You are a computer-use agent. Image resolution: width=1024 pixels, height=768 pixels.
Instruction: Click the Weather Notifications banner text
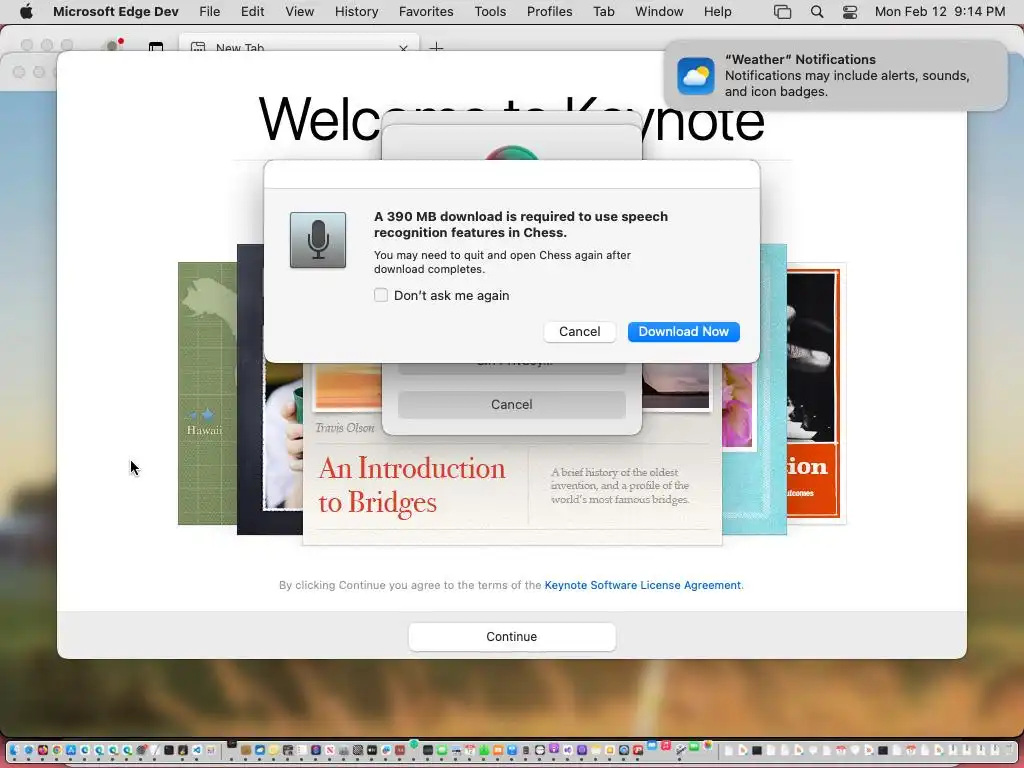(847, 76)
